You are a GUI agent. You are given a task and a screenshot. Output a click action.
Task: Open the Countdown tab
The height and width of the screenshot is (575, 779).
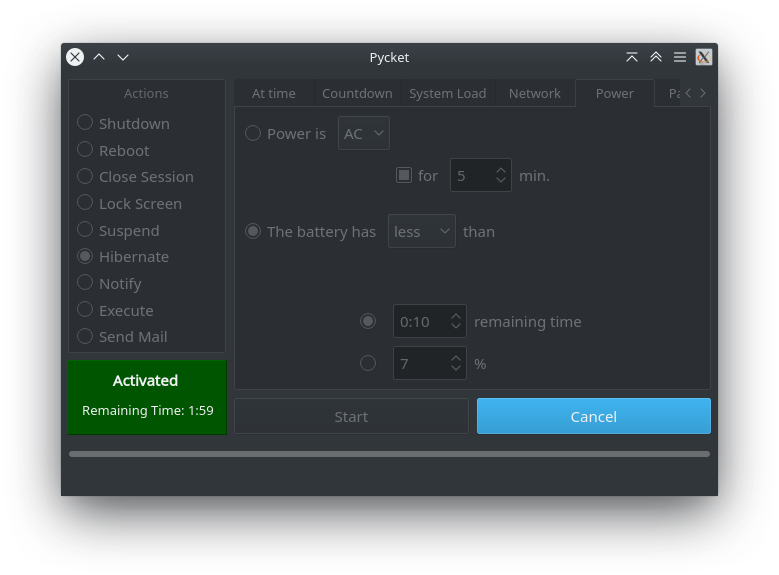coord(357,93)
